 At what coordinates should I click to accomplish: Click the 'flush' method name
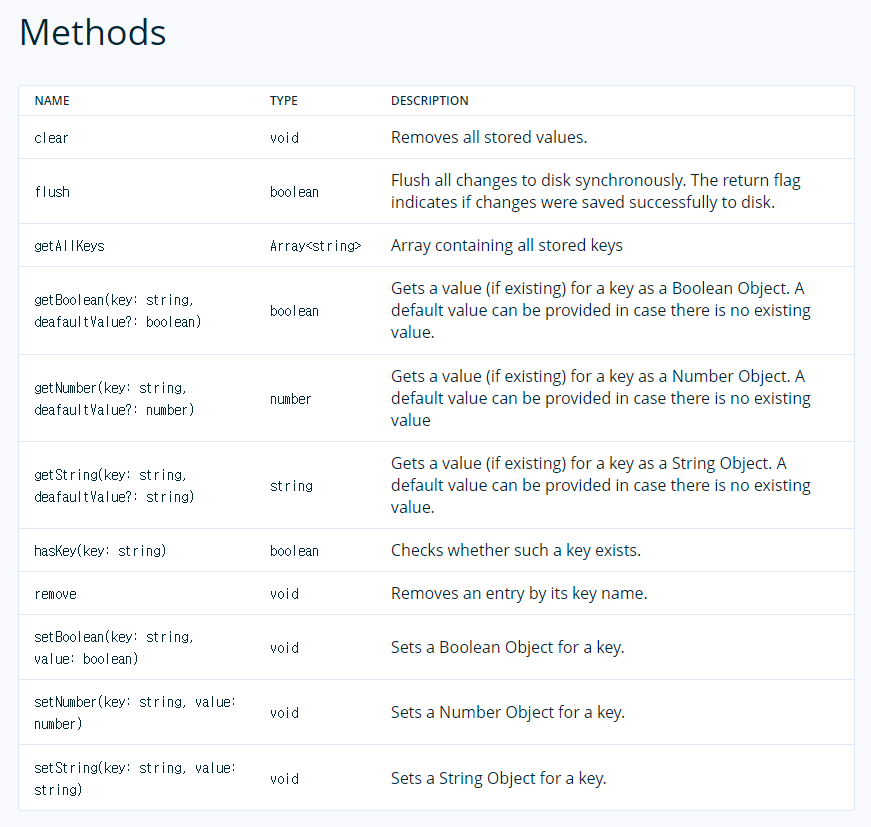coord(52,192)
